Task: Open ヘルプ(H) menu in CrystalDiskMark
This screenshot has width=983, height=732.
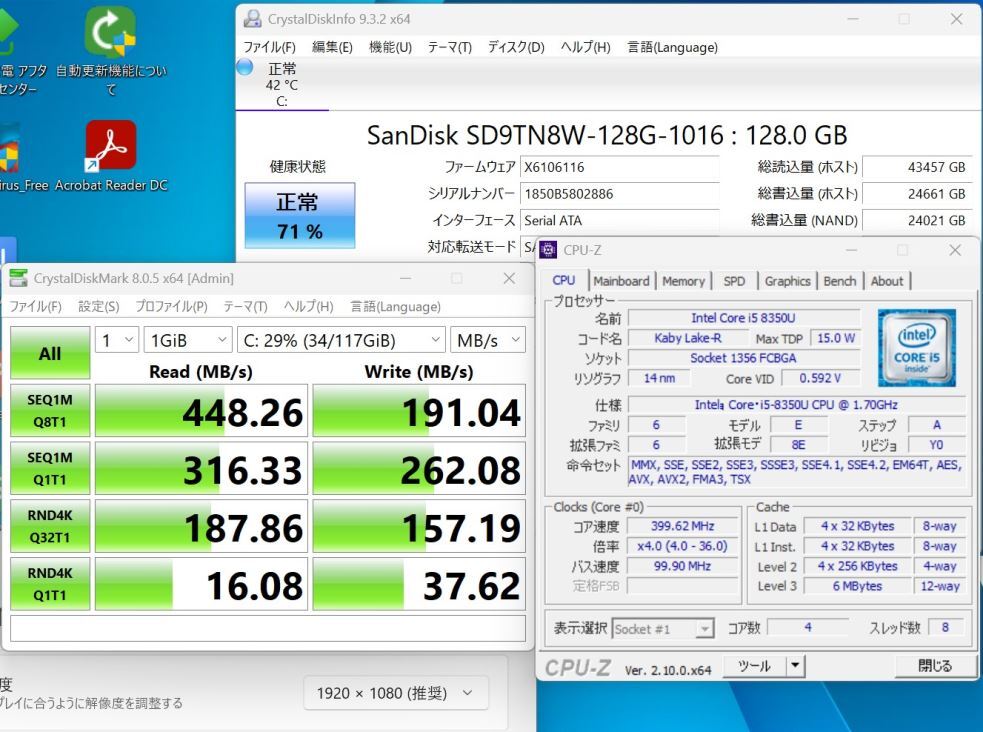Action: 308,306
